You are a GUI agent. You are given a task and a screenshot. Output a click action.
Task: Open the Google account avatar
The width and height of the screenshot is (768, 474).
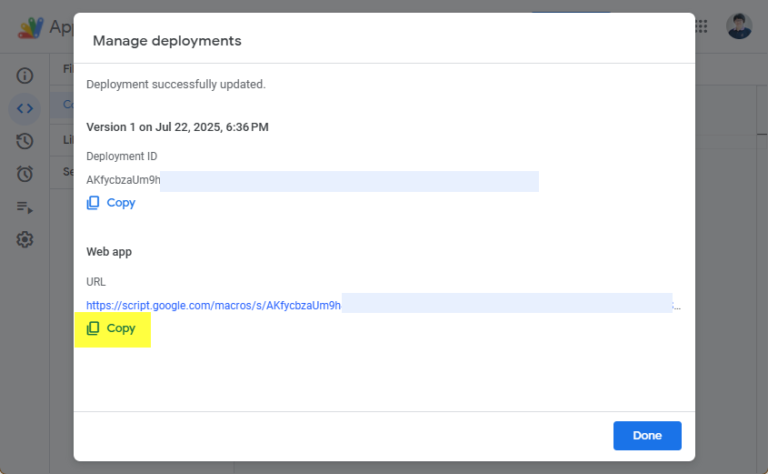click(739, 26)
